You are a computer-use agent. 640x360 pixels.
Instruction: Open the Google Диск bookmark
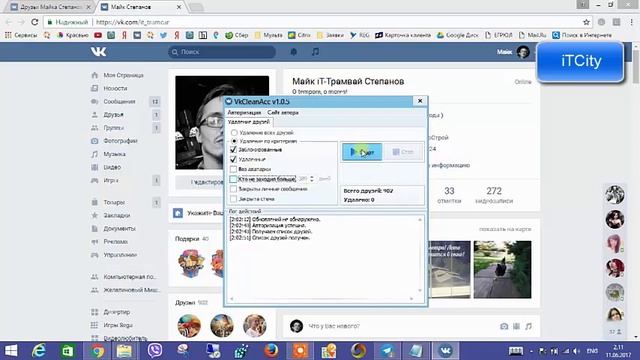(x=458, y=35)
